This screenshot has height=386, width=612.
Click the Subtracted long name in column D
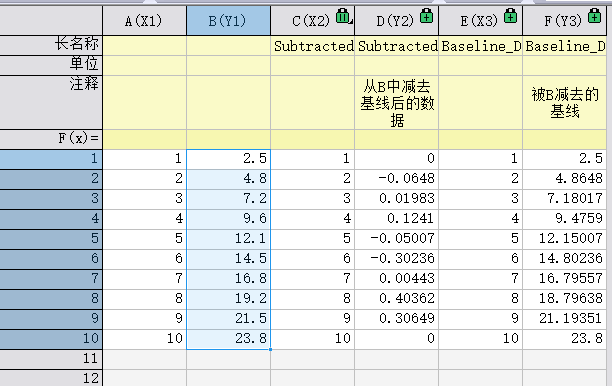[x=397, y=46]
